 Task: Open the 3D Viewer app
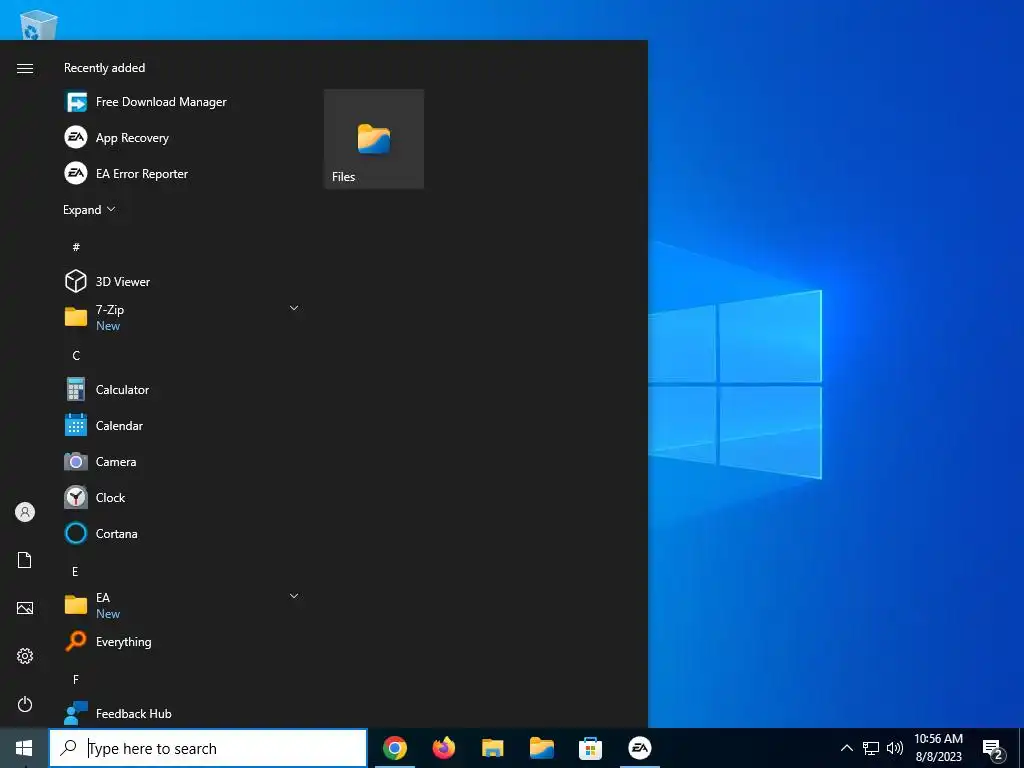pyautogui.click(x=182, y=281)
